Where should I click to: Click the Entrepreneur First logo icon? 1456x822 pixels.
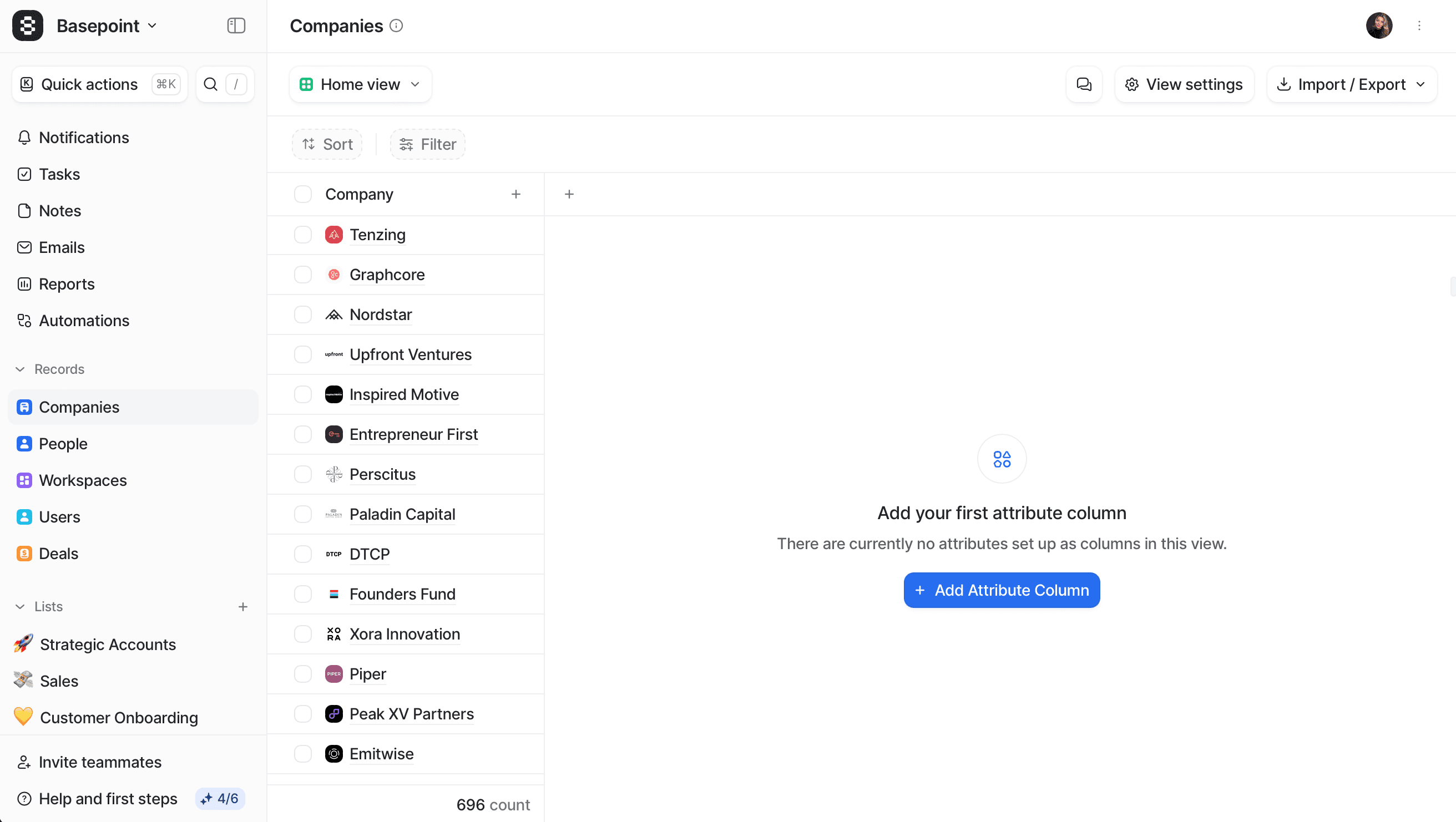[x=334, y=434]
